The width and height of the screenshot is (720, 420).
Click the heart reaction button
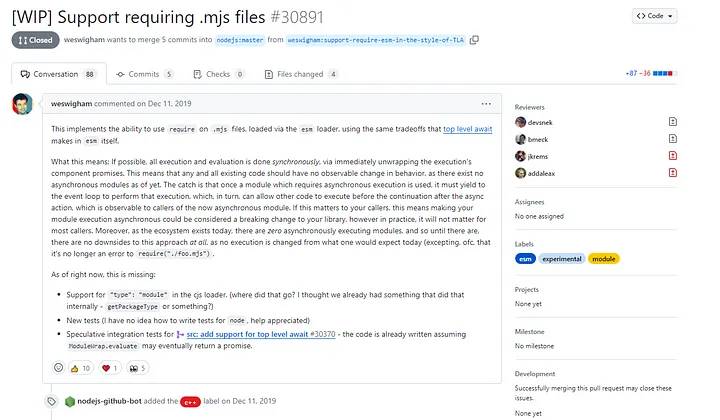click(x=110, y=368)
